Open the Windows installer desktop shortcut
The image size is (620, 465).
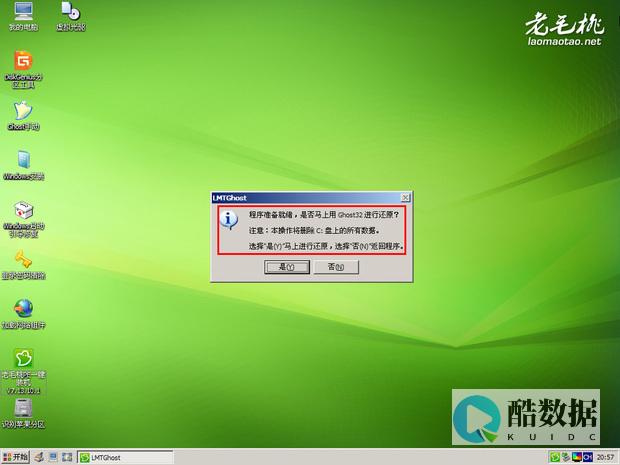(23, 165)
